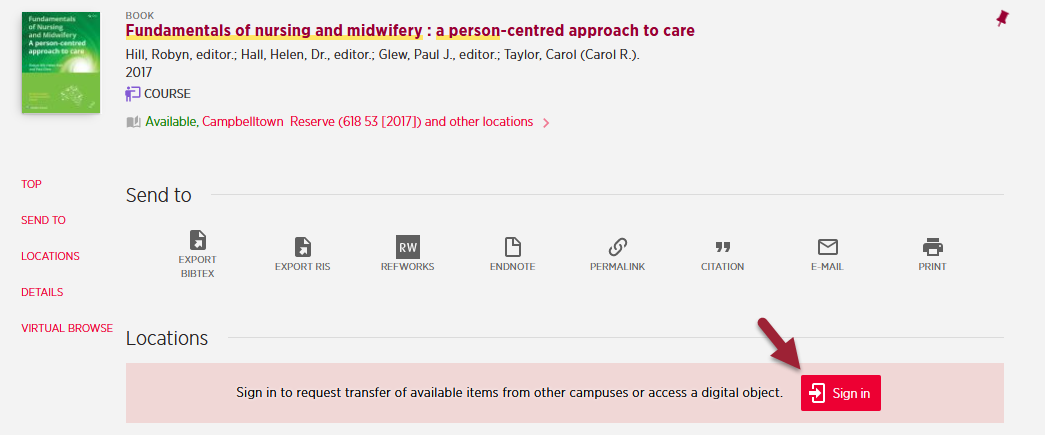Jump to Top section
Screen dimensions: 1045x435
32,184
